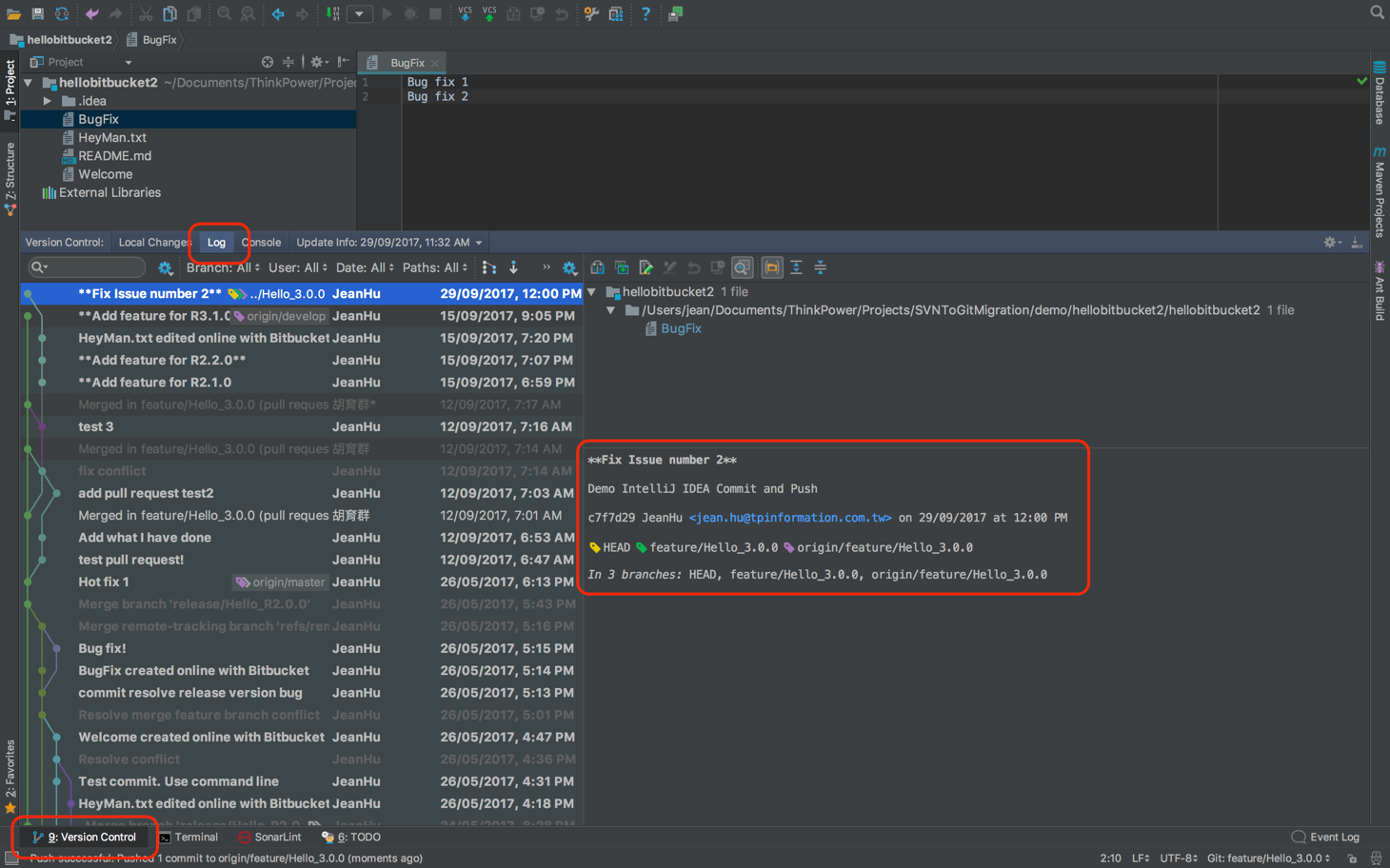
Task: Open the Terminal tool window
Action: click(x=189, y=838)
